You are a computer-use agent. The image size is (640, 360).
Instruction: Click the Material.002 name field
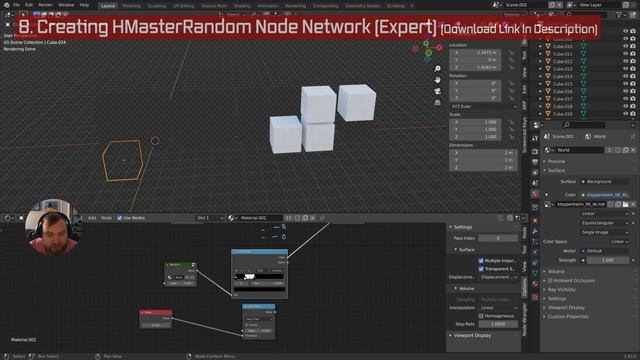[x=260, y=218]
